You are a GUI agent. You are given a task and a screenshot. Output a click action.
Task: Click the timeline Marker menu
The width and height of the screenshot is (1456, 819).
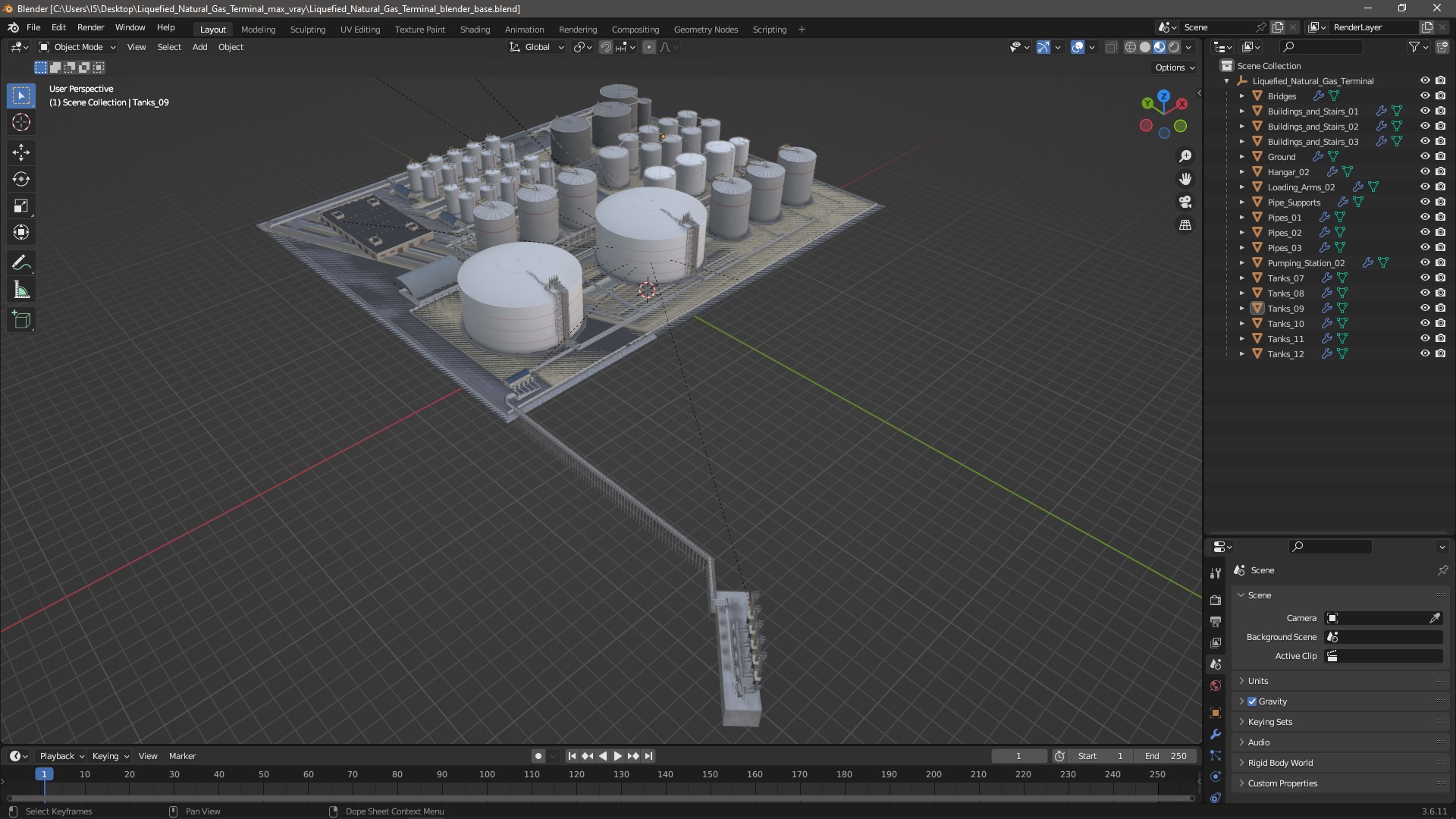[x=182, y=756]
